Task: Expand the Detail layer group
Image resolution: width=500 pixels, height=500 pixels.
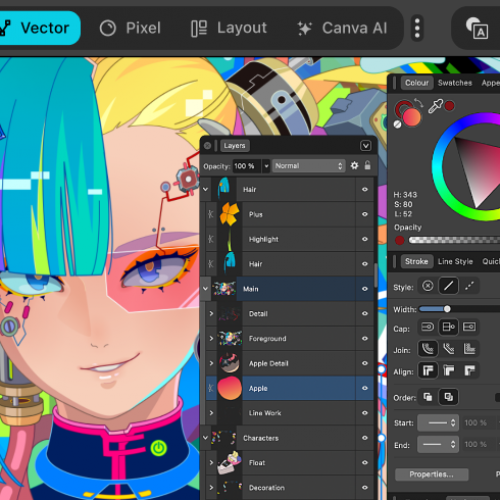Action: (x=211, y=313)
